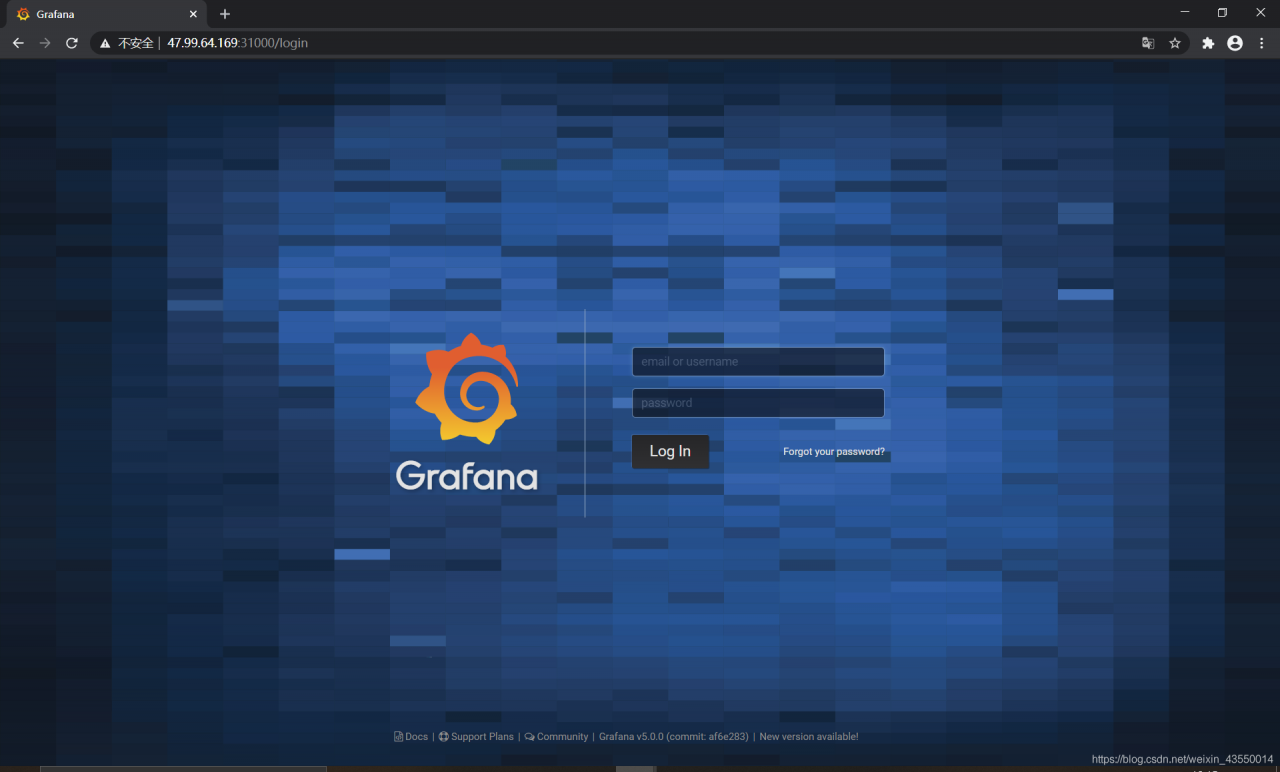
Task: Open the Community footer link
Action: [556, 737]
